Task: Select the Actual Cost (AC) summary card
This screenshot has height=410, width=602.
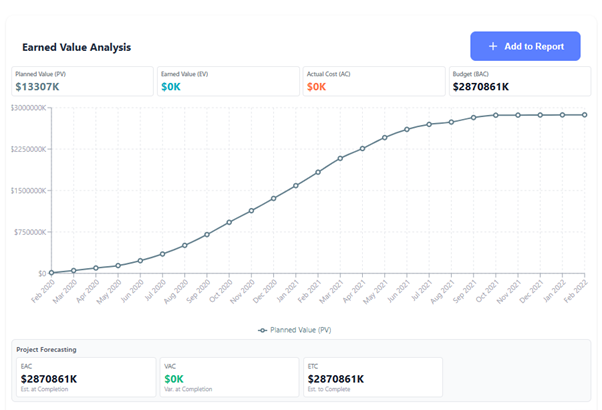Action: [x=374, y=81]
